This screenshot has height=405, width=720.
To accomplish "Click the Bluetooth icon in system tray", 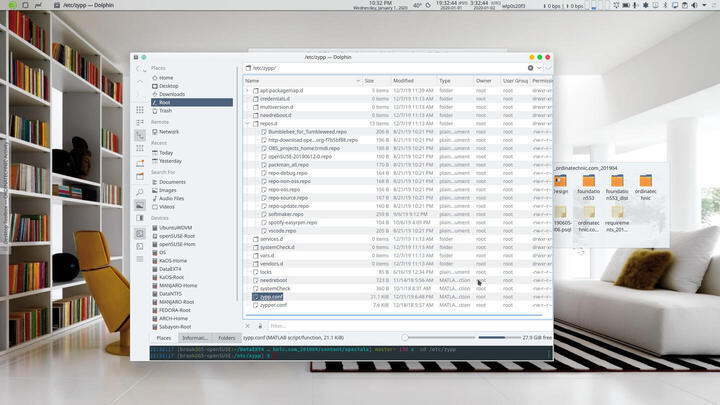I will (664, 5).
